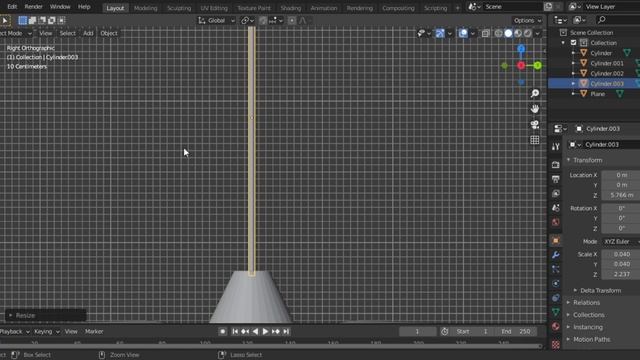Open the Modifiers wrench tab icon
The height and width of the screenshot is (360, 640).
tap(556, 255)
